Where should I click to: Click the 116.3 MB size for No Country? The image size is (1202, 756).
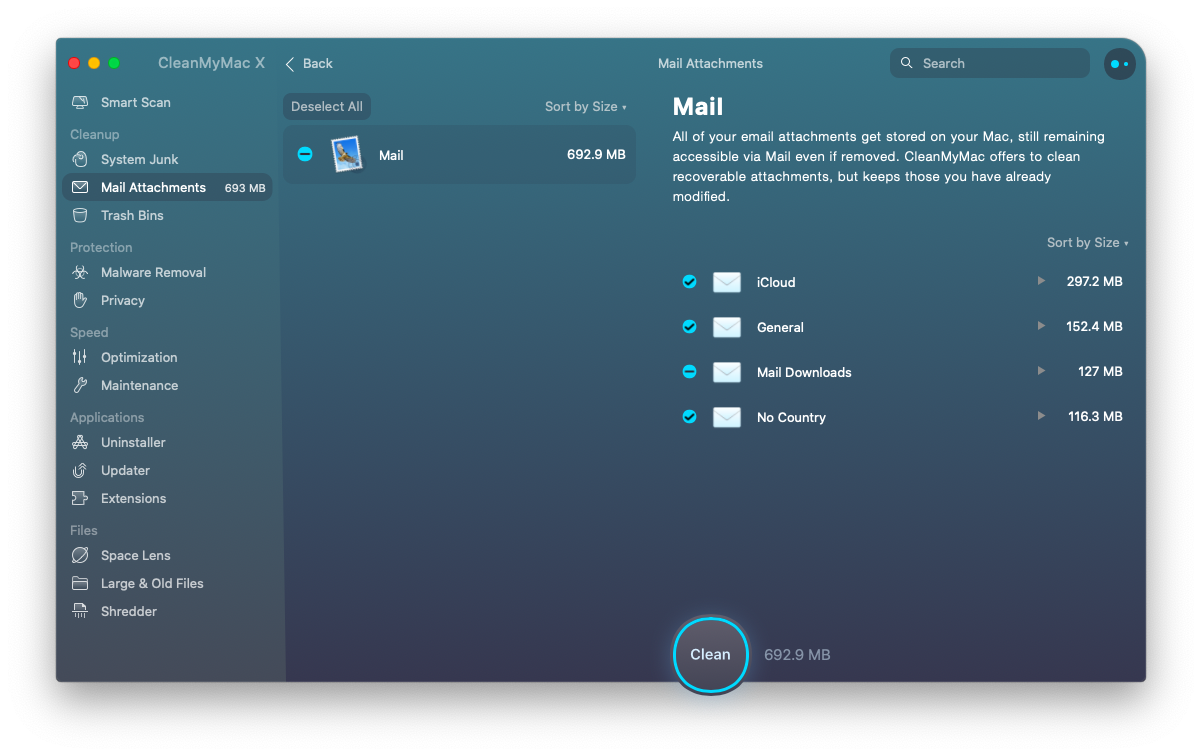pyautogui.click(x=1095, y=417)
